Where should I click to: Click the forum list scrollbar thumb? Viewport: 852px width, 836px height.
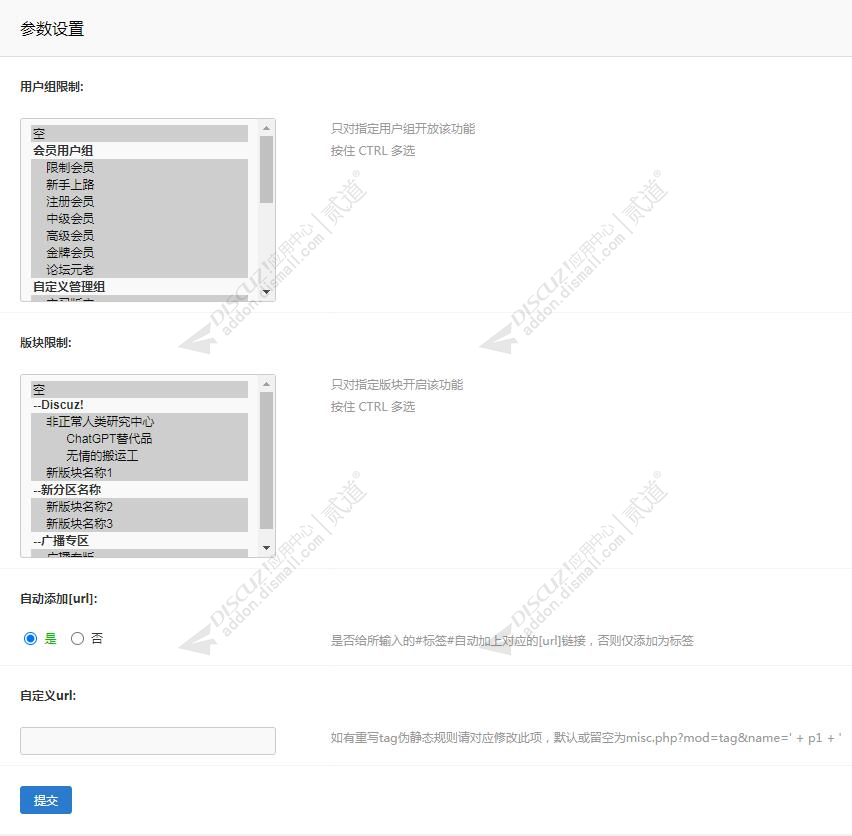(266, 460)
